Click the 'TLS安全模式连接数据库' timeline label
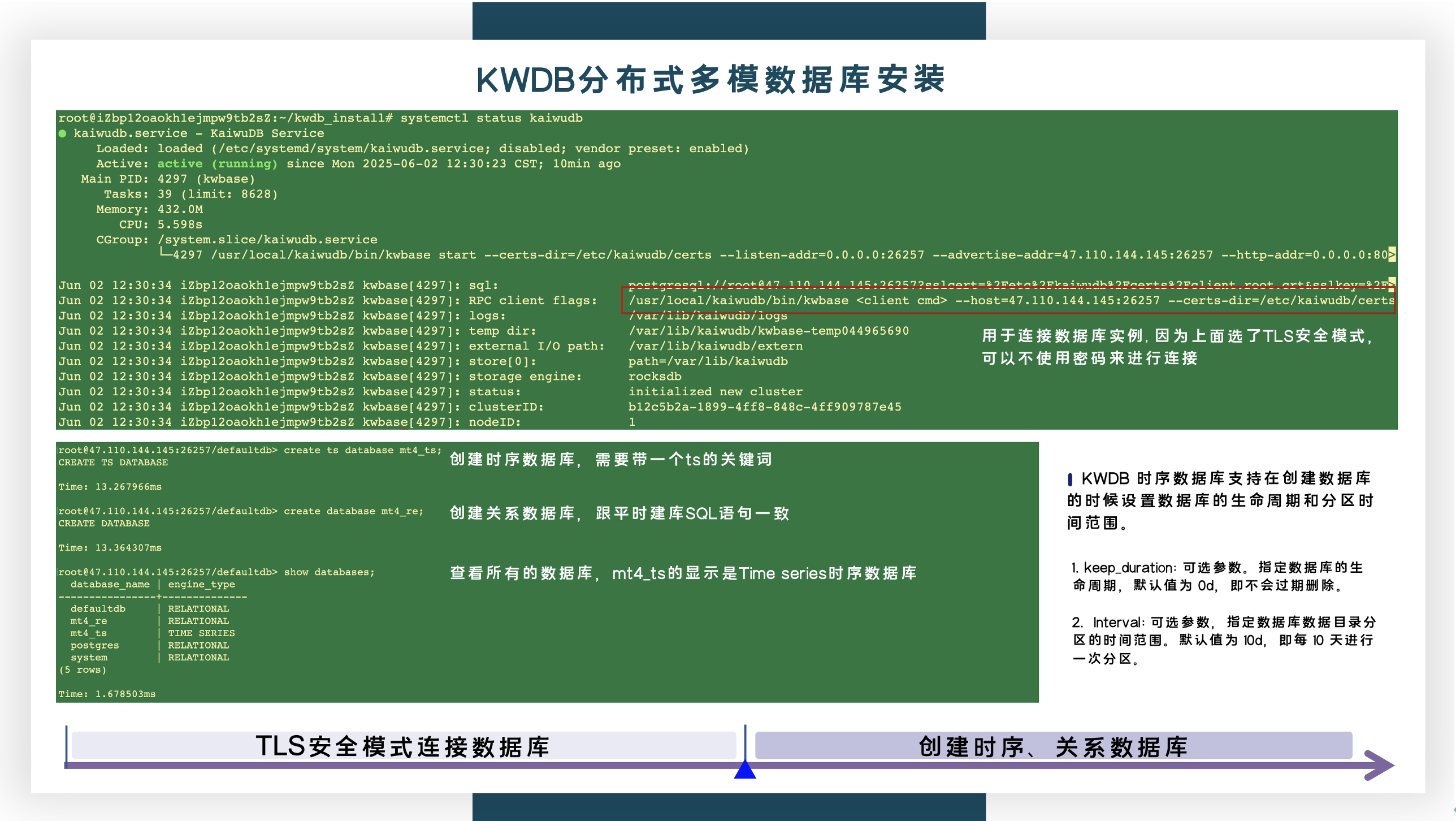 [x=404, y=746]
